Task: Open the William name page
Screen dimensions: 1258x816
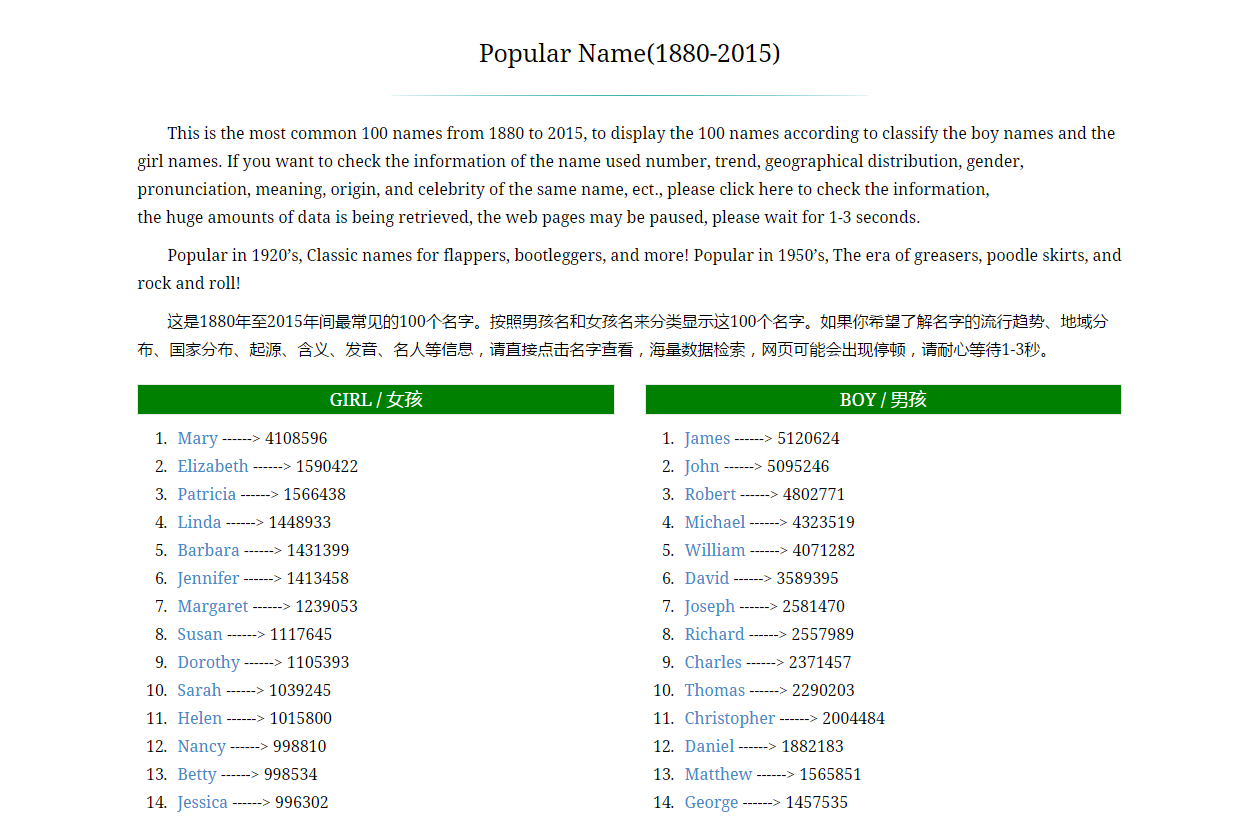Action: 715,550
